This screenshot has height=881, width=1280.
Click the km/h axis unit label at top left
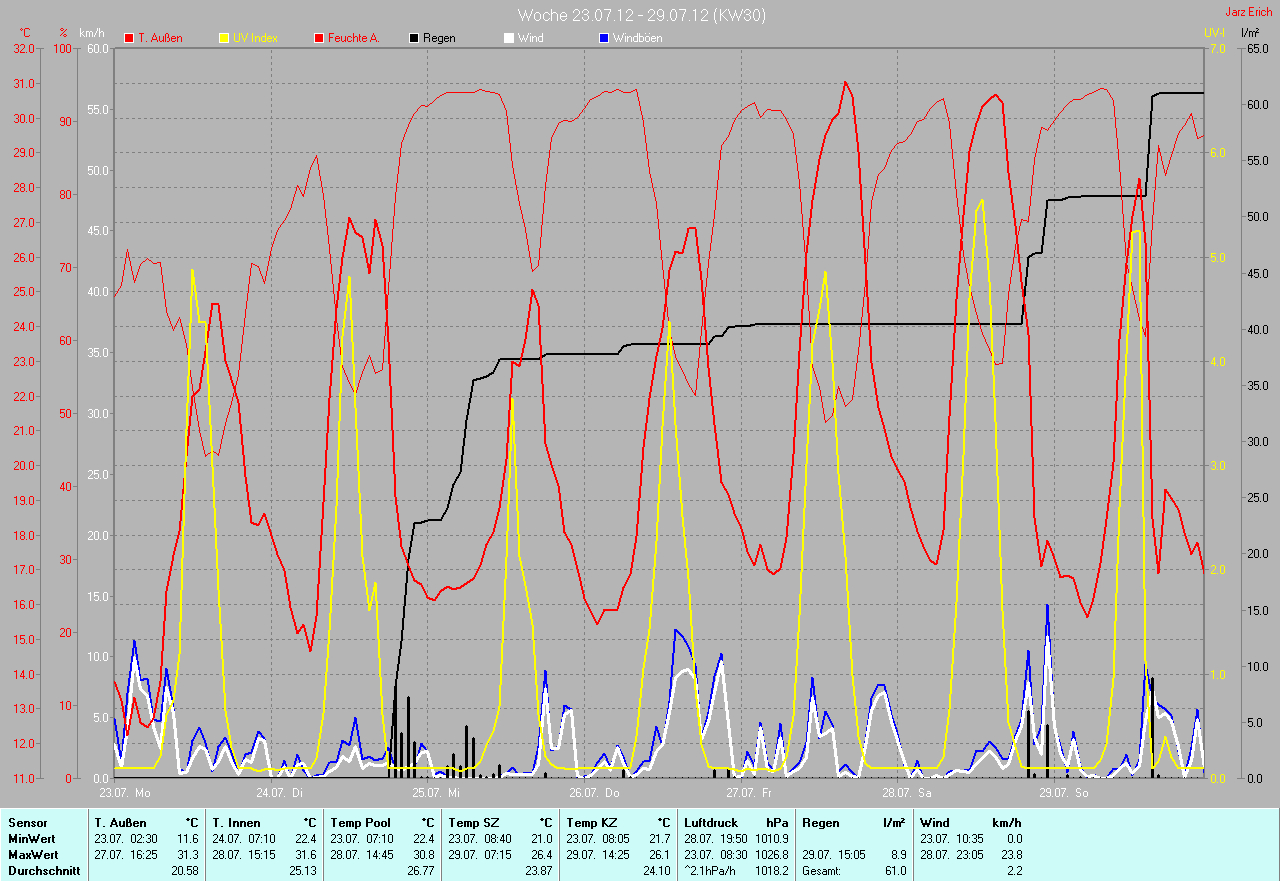[92, 33]
